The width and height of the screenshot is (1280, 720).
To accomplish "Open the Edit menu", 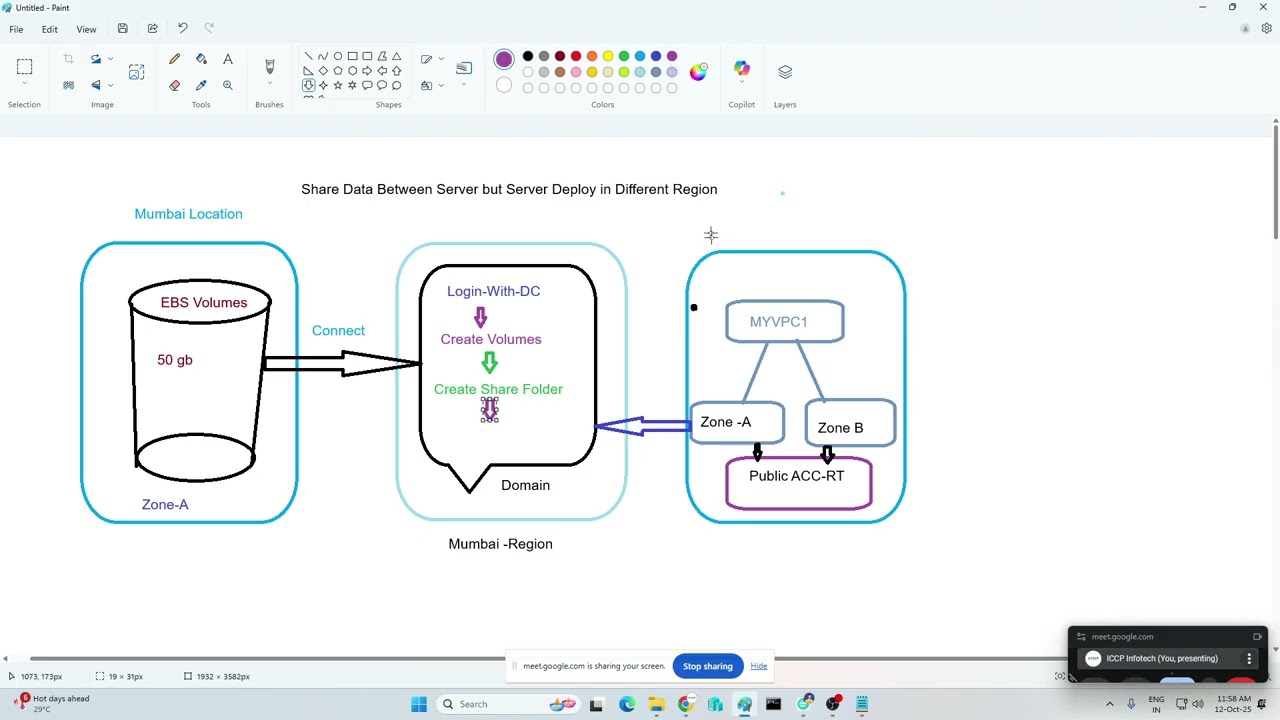I will pos(49,29).
